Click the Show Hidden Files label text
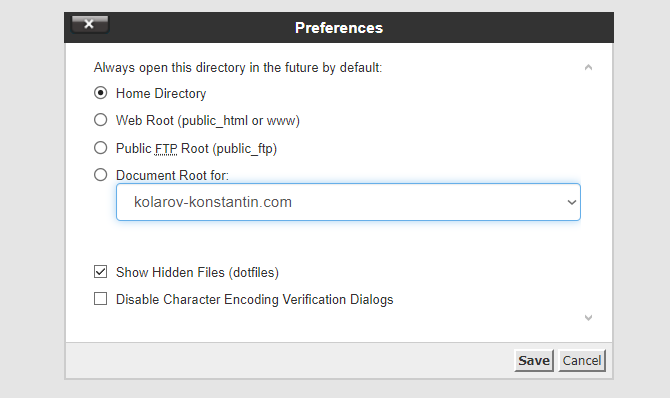 197,272
